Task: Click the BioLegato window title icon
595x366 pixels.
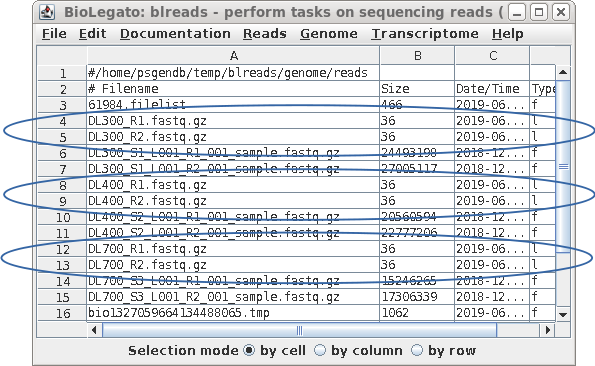Action: pos(47,12)
